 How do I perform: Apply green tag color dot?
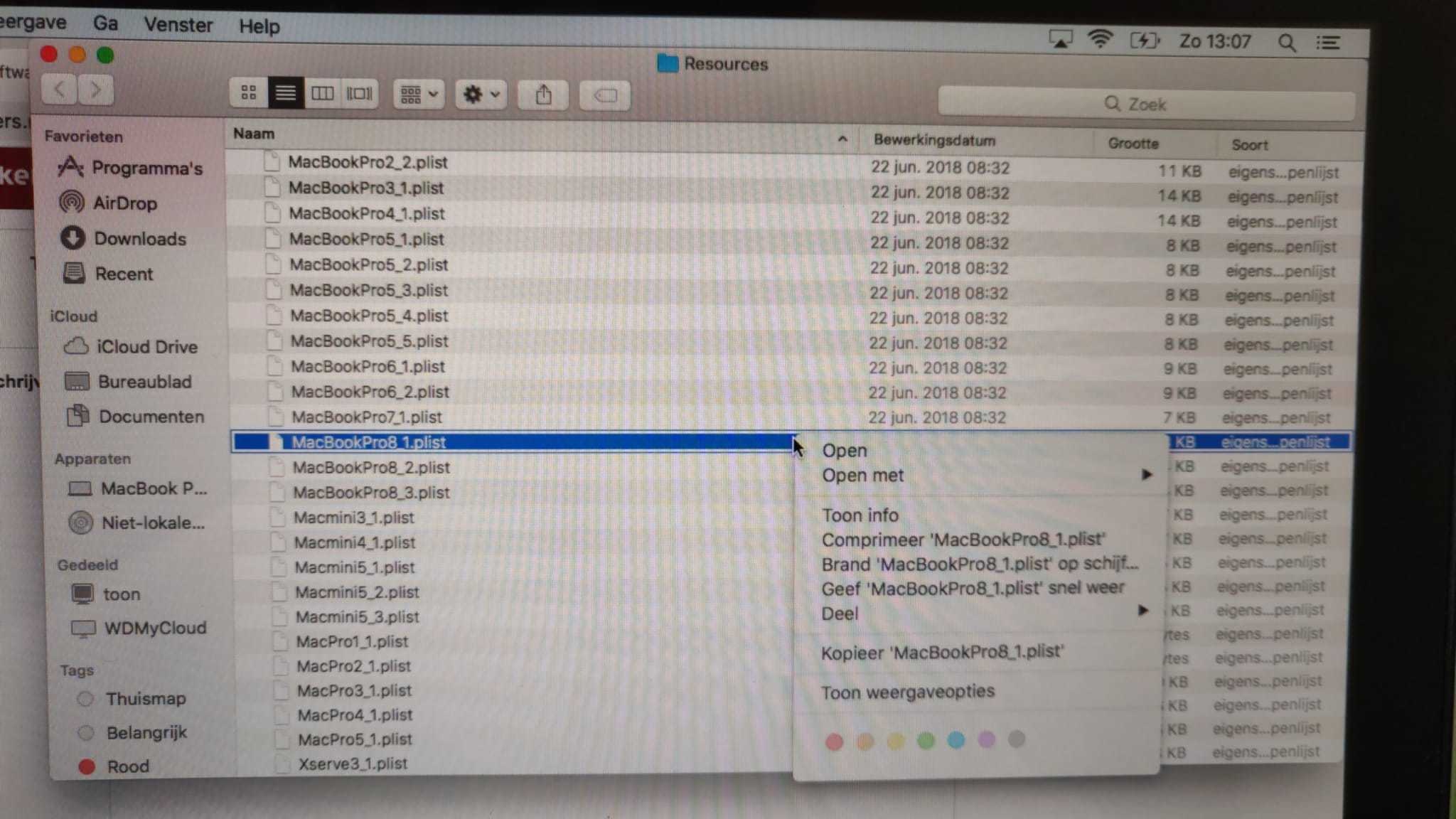coord(926,741)
